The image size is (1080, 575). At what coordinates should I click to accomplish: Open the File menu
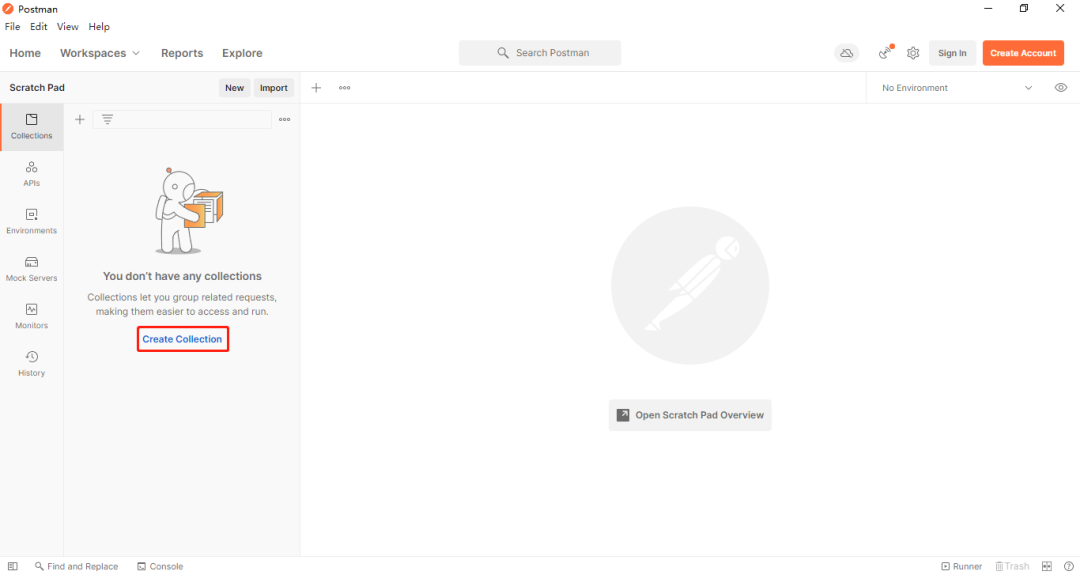click(x=12, y=27)
